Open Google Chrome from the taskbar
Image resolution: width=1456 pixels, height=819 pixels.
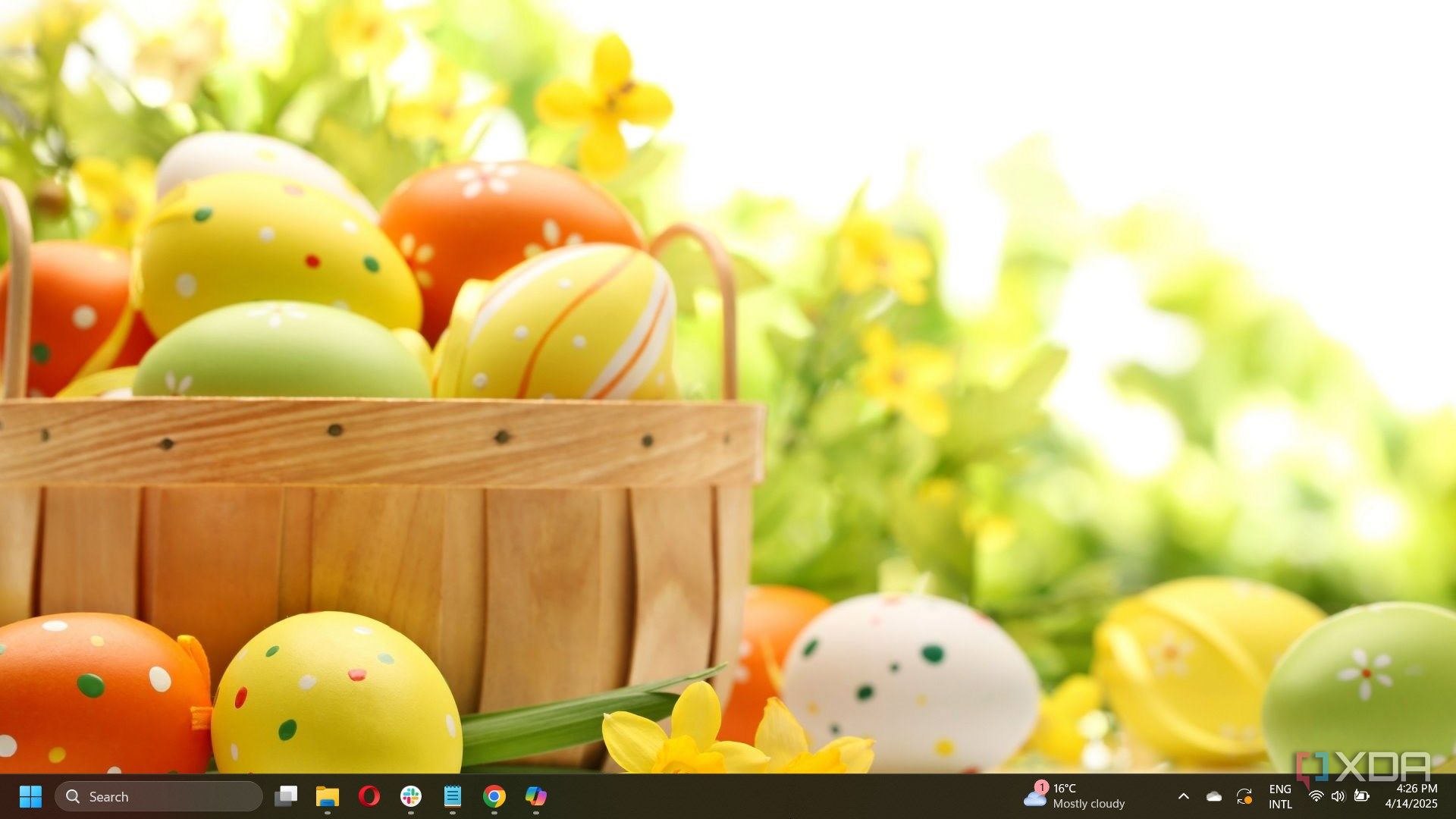[x=494, y=796]
